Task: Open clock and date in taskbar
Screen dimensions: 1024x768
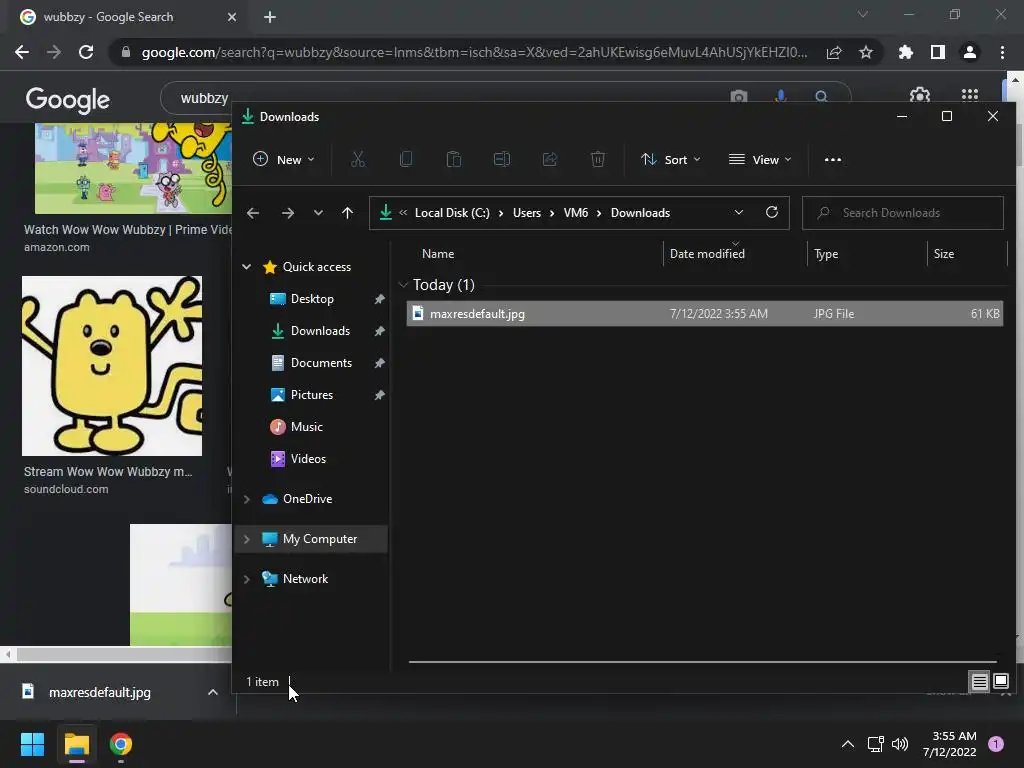Action: point(950,744)
